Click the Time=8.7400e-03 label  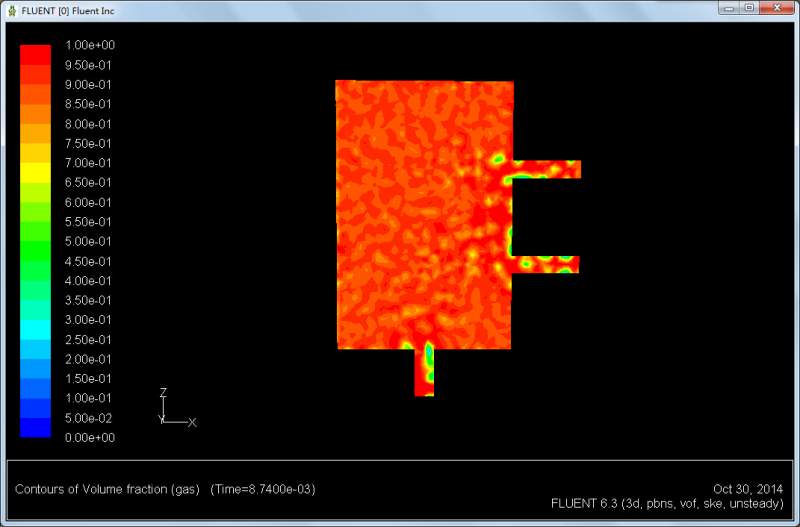pos(263,489)
